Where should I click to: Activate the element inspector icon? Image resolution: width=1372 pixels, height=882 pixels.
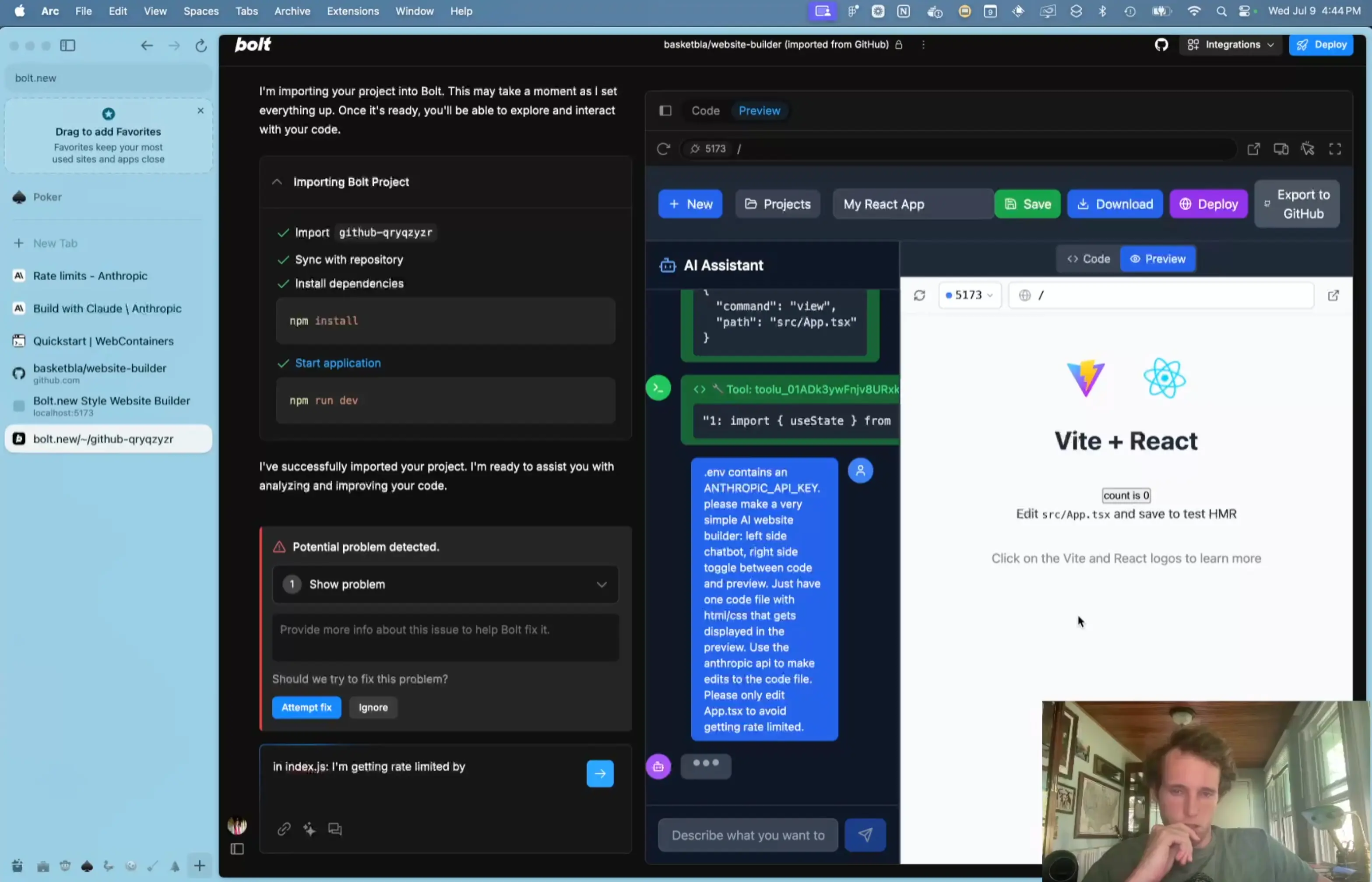click(x=1308, y=149)
